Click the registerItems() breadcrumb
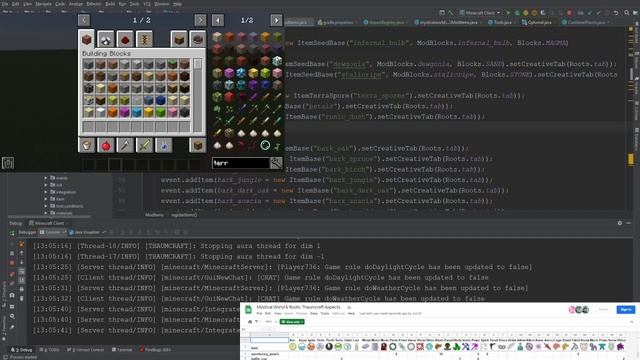 pos(184,215)
